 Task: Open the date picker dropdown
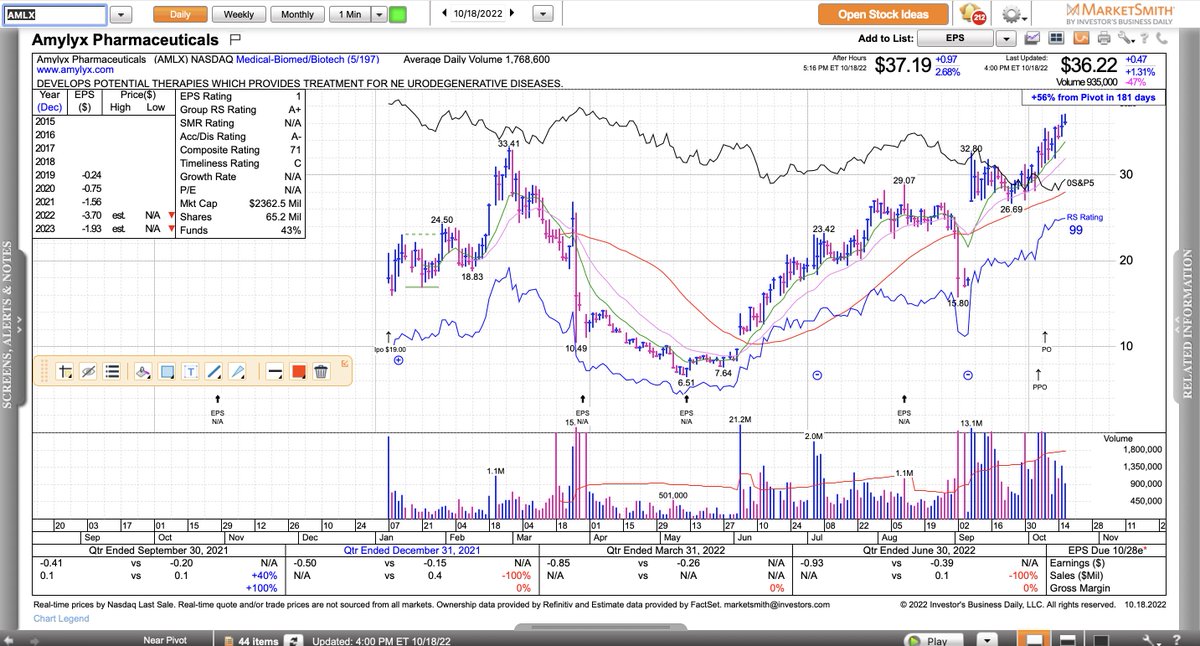543,15
